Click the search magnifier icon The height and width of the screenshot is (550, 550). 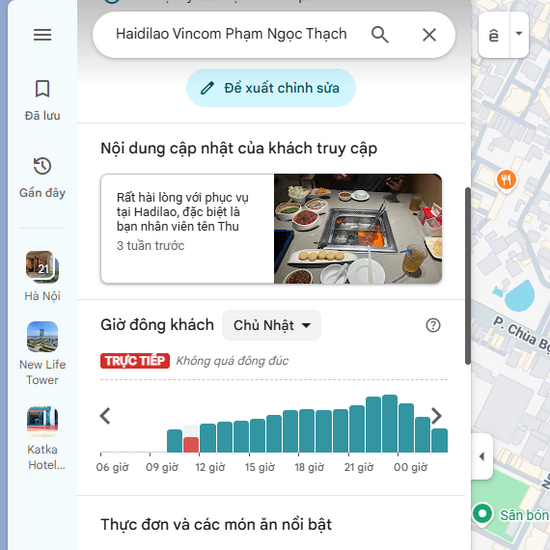click(x=380, y=35)
